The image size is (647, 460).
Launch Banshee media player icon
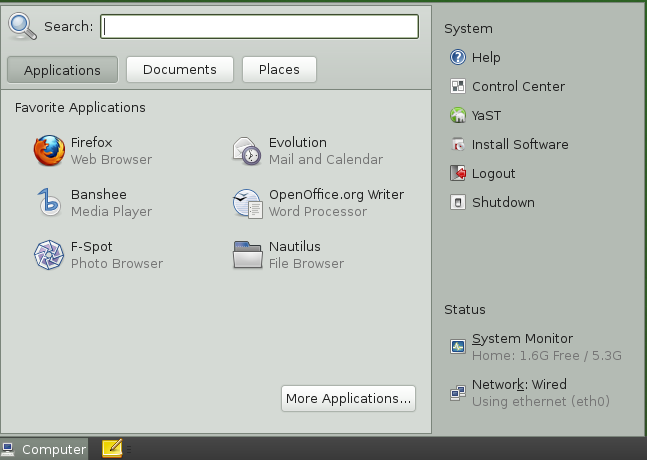49,203
